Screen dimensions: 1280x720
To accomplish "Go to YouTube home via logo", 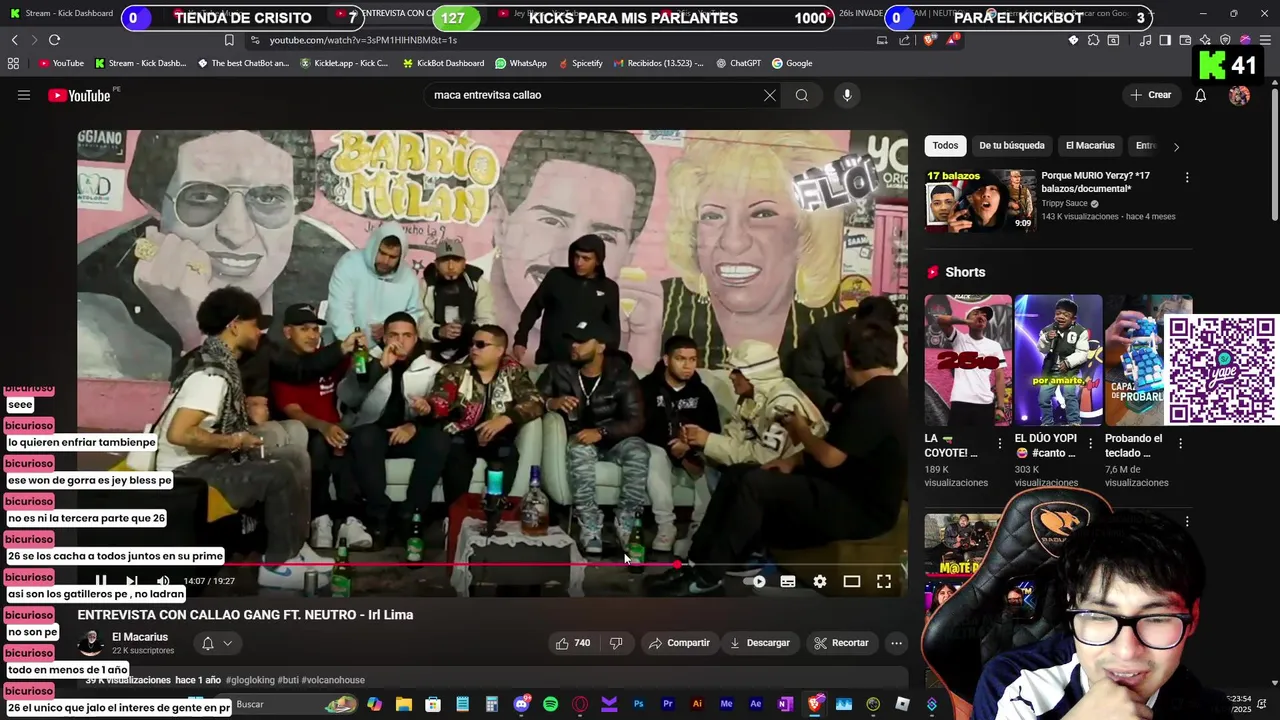I will point(79,96).
